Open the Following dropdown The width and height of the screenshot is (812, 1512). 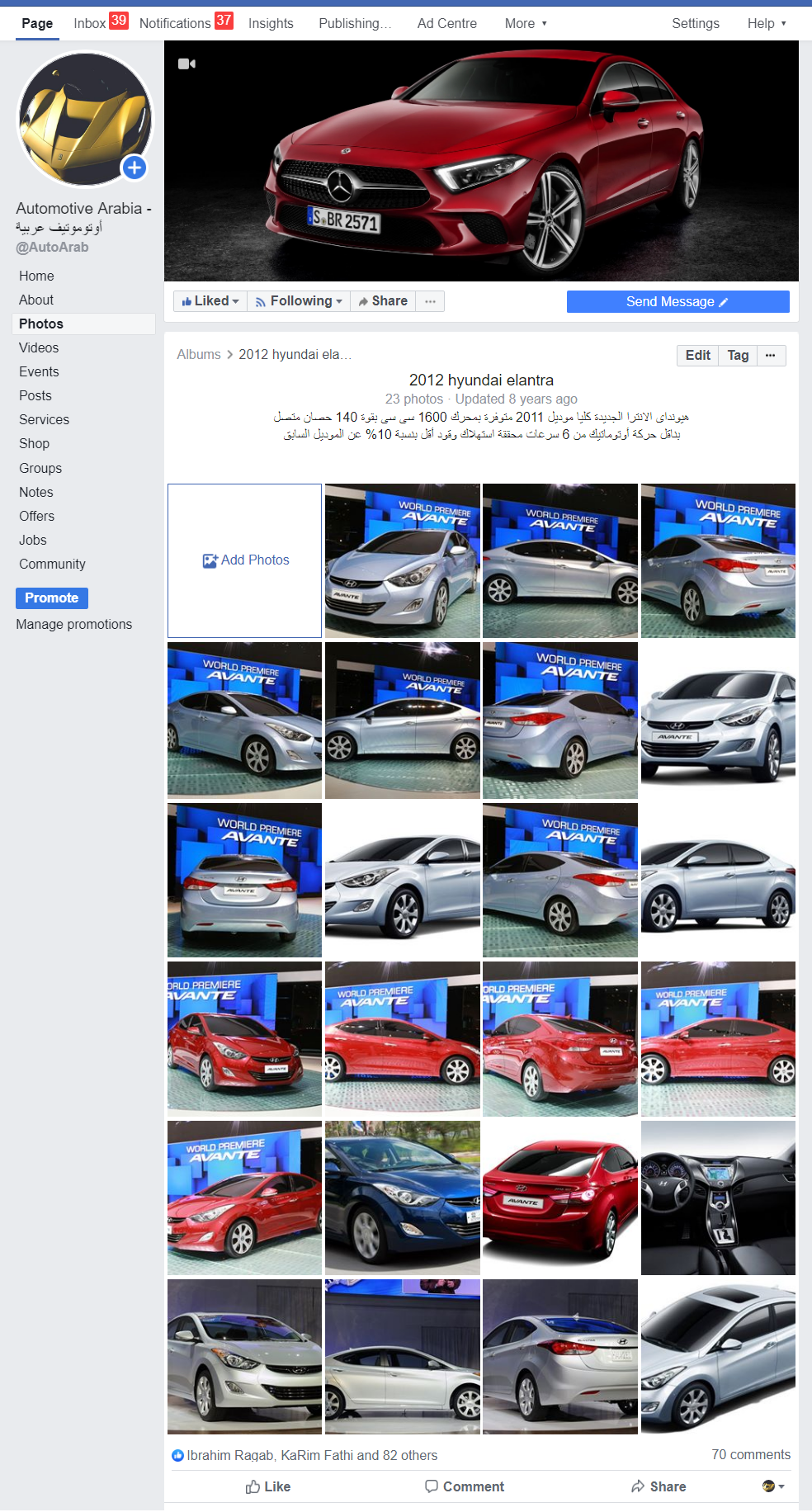[x=299, y=301]
